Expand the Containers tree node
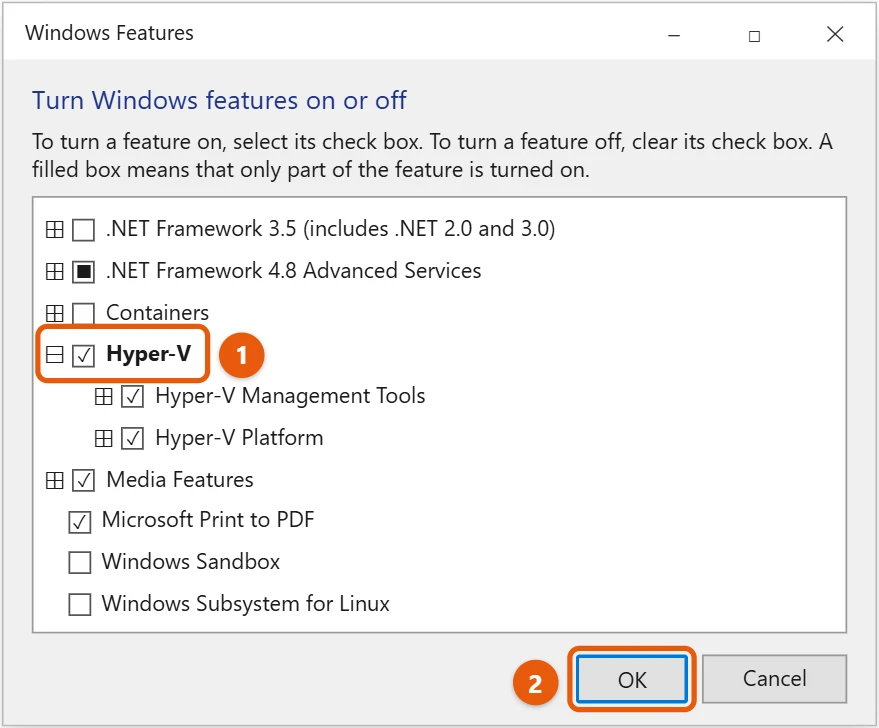This screenshot has width=879, height=728. point(54,313)
